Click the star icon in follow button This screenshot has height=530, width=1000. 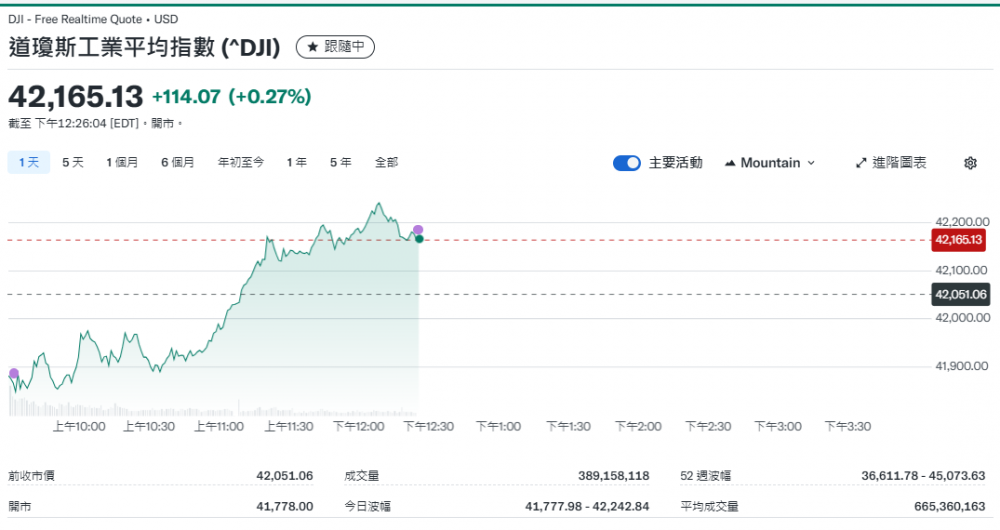pyautogui.click(x=312, y=46)
